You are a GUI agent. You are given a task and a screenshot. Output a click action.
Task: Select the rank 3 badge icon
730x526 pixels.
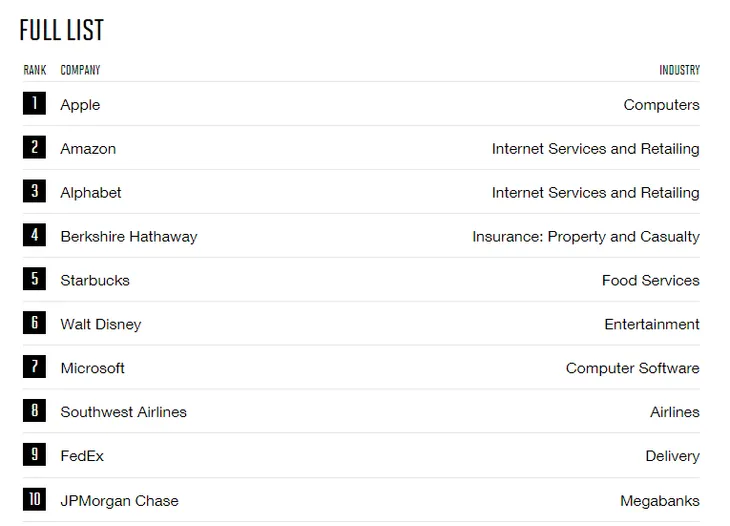click(x=34, y=191)
